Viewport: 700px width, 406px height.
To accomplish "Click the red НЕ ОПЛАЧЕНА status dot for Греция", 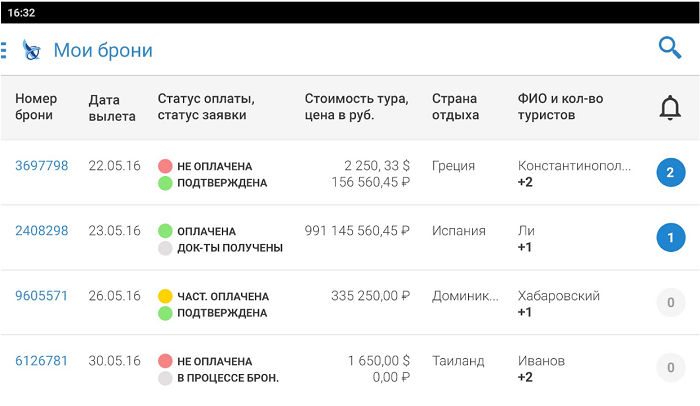I will [165, 166].
